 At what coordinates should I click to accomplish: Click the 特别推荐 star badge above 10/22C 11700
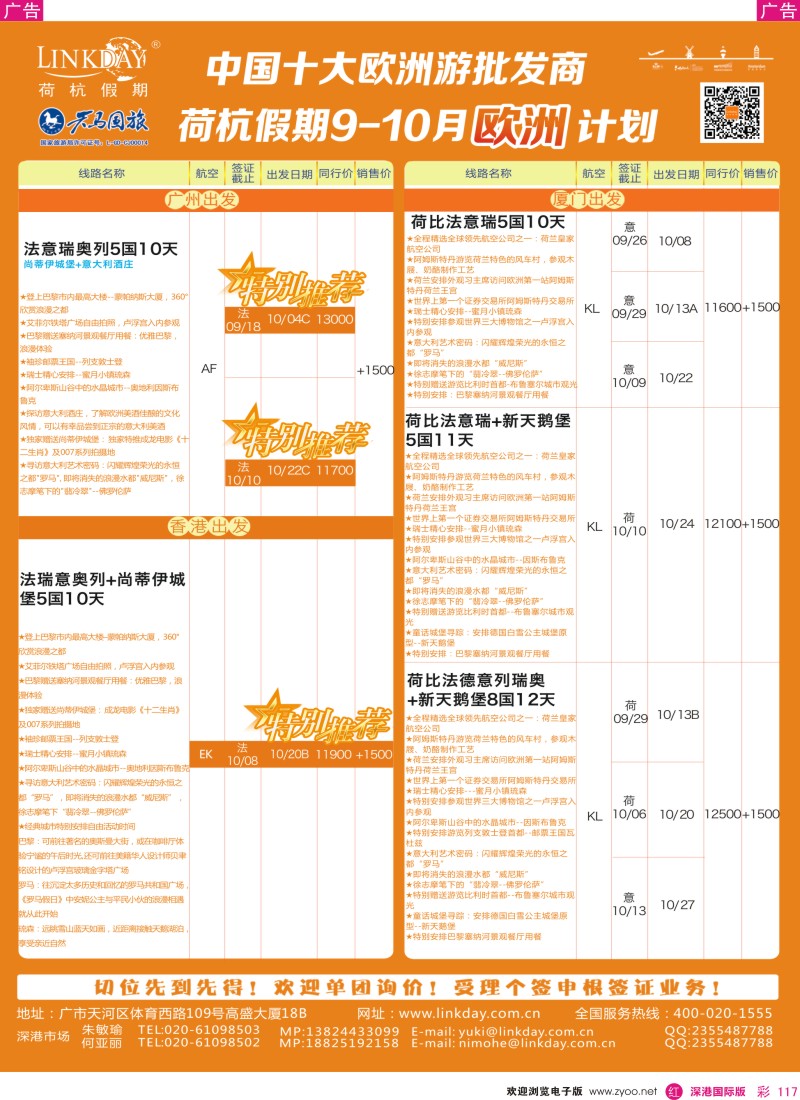[295, 431]
